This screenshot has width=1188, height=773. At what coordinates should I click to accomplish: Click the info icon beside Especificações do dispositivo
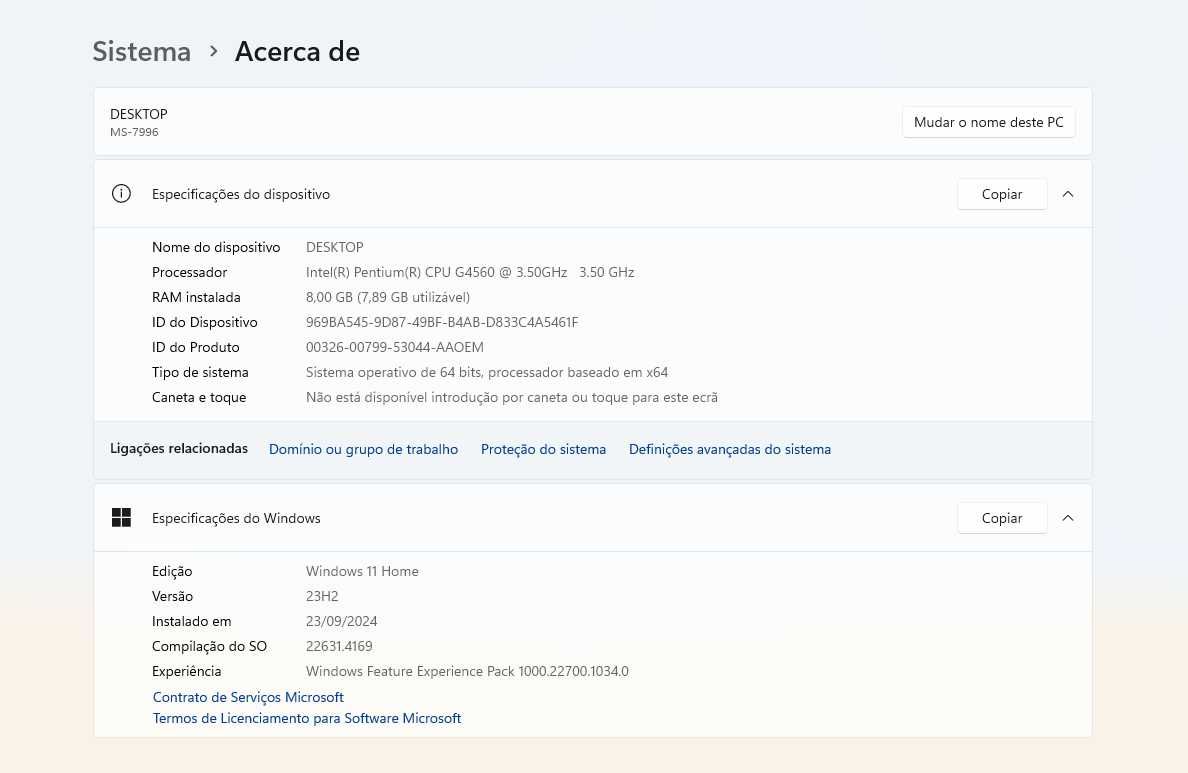pyautogui.click(x=121, y=194)
